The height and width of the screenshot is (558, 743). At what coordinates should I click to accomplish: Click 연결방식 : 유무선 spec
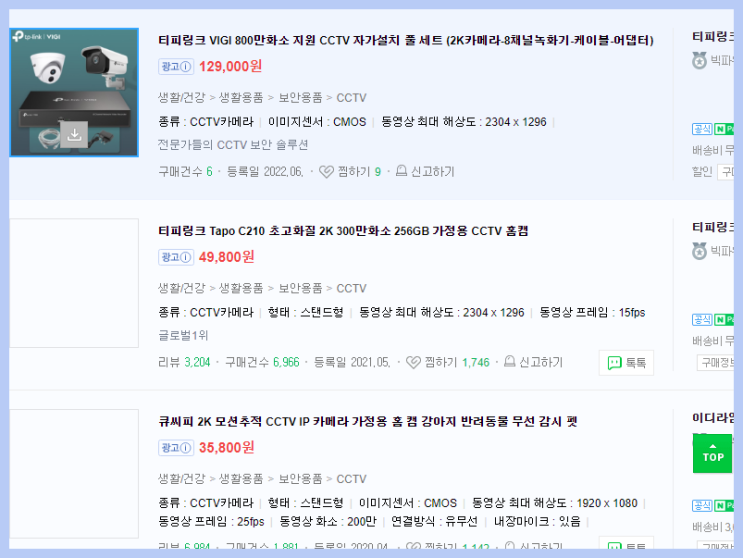pyautogui.click(x=434, y=522)
